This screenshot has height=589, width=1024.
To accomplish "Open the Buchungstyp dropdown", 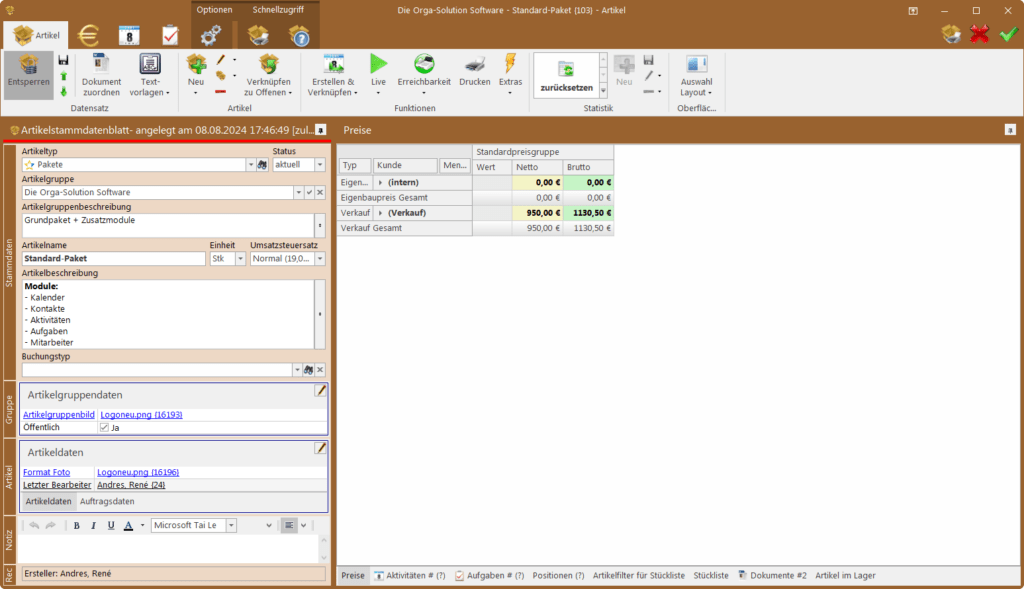I will click(297, 370).
